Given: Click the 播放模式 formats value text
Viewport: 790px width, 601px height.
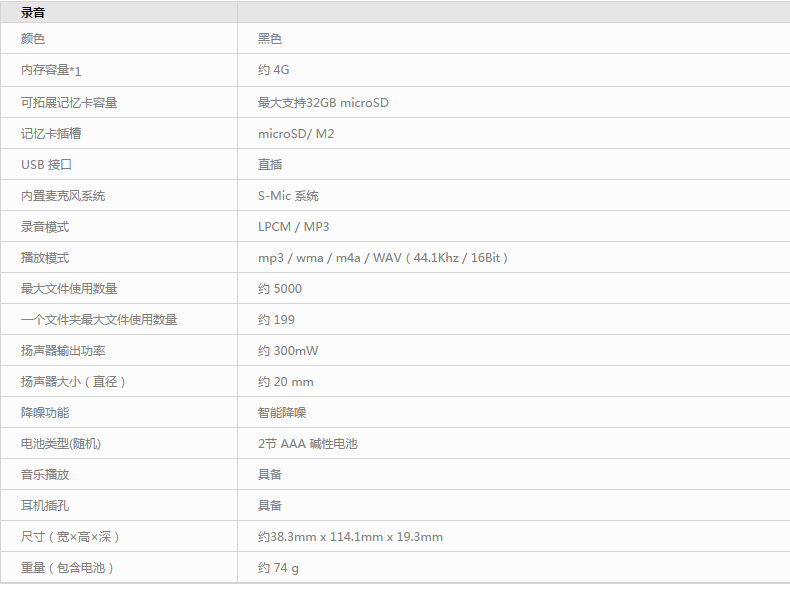Looking at the screenshot, I should coord(385,258).
